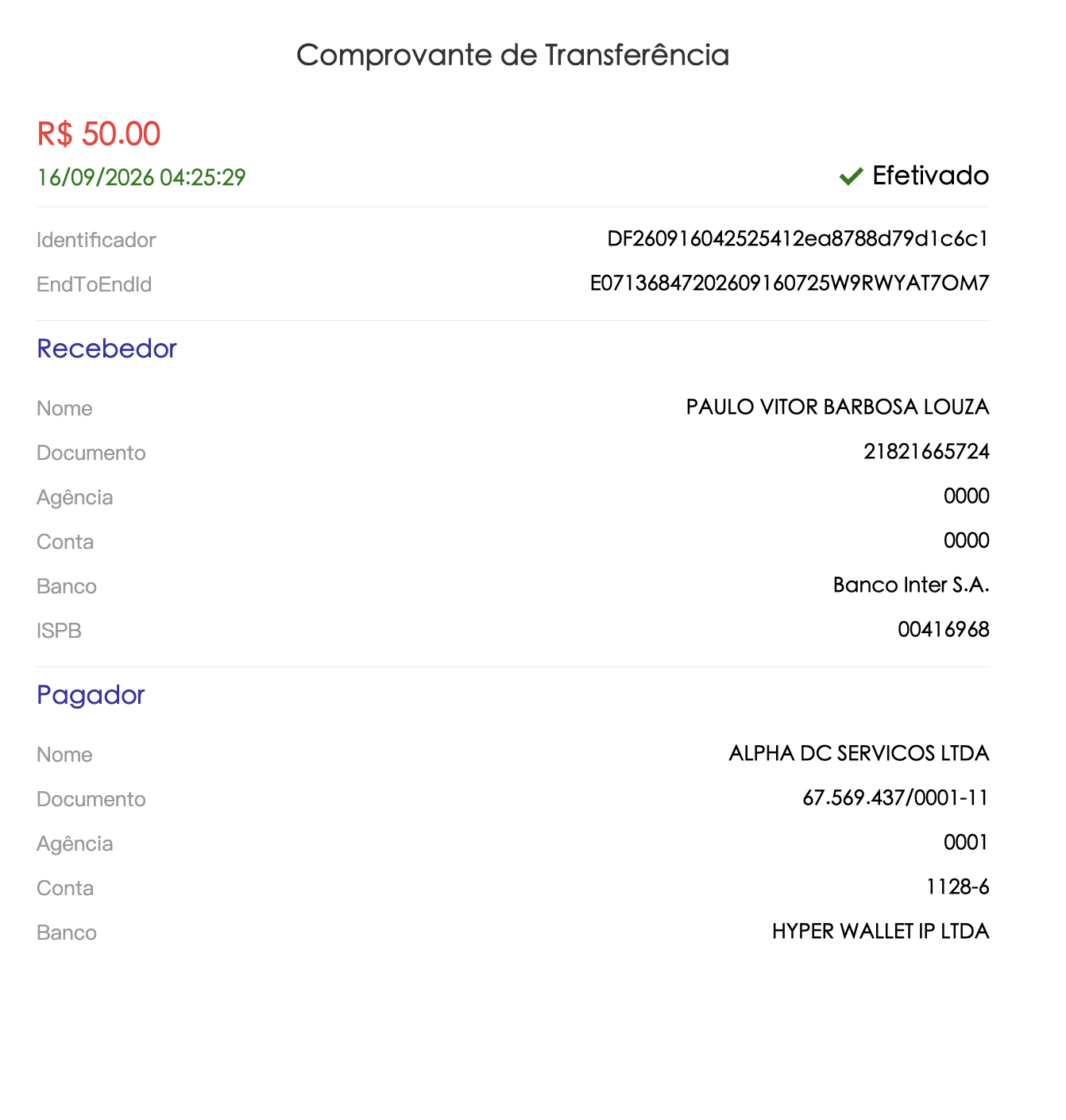
Task: Select the Banco Inter S.A. text
Action: (x=911, y=585)
